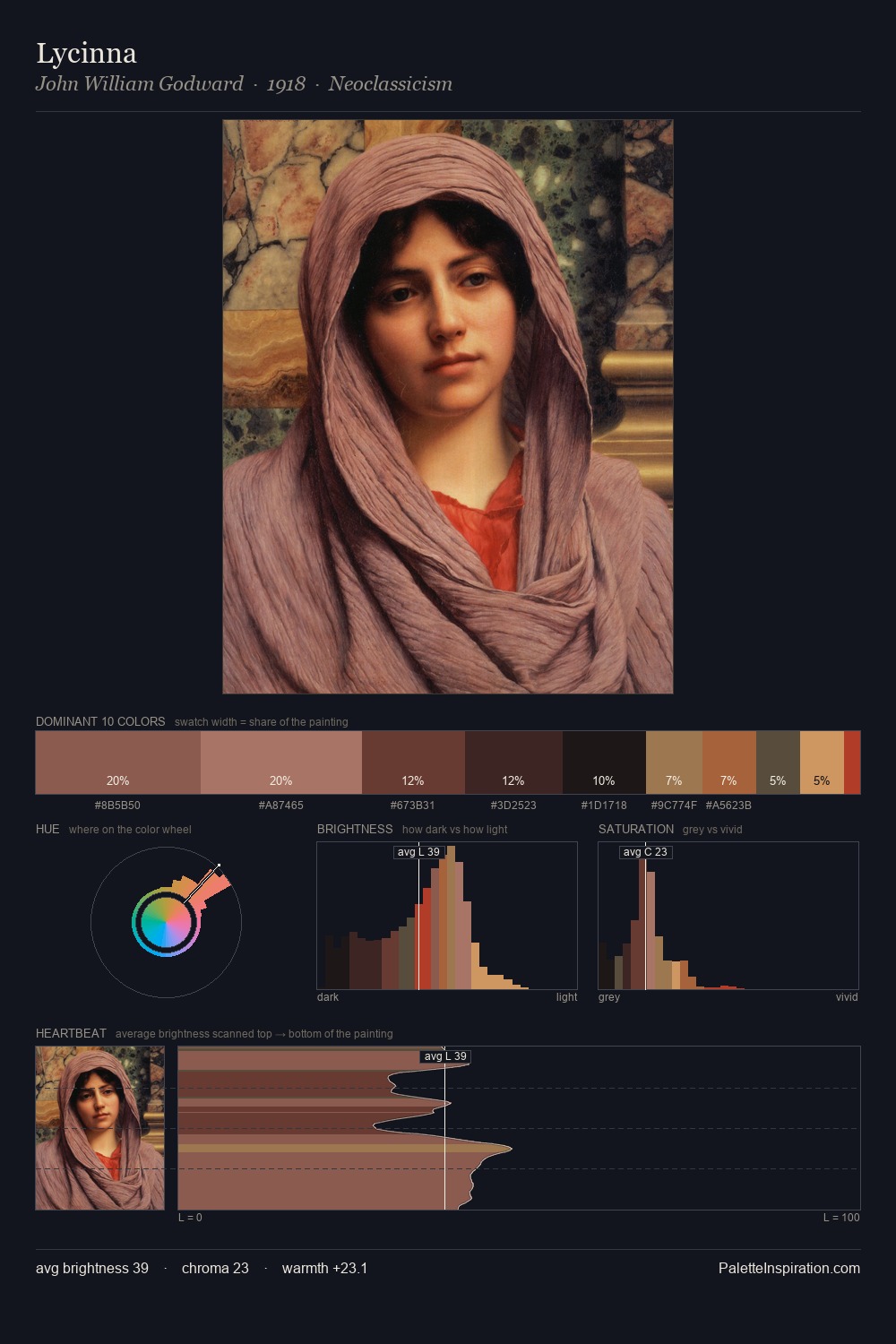
Task: Click 'swatch width = share of the painting' caption
Action: coord(262,722)
